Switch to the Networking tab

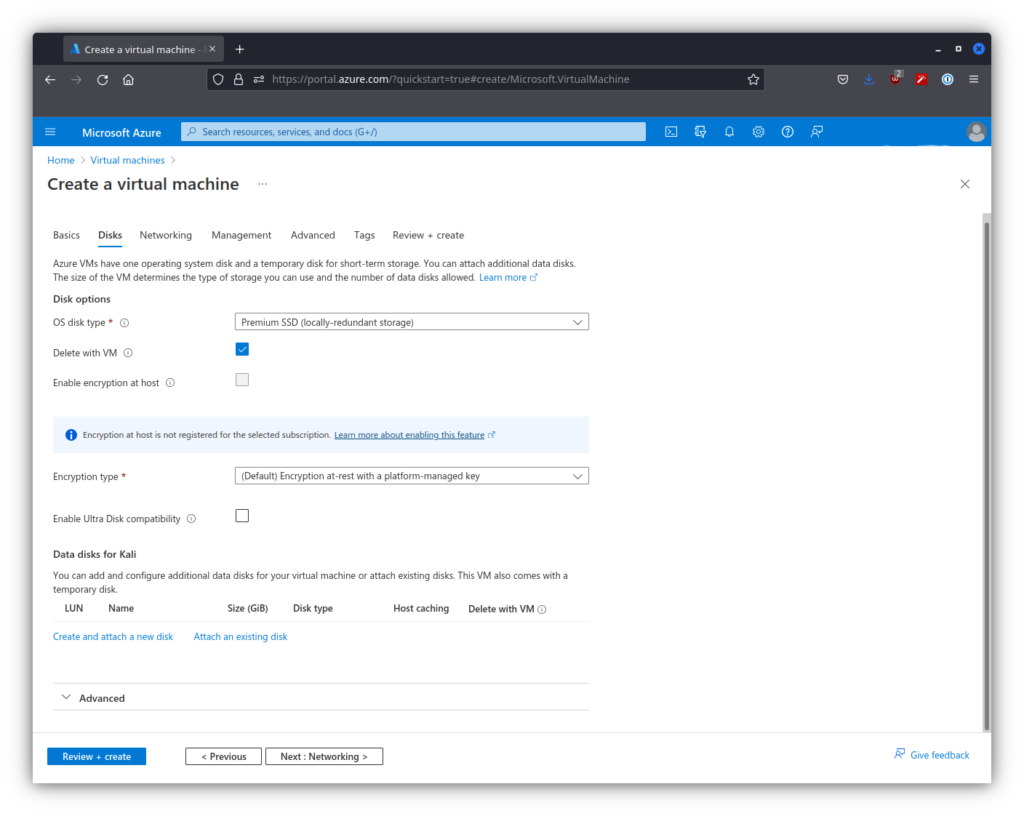165,235
